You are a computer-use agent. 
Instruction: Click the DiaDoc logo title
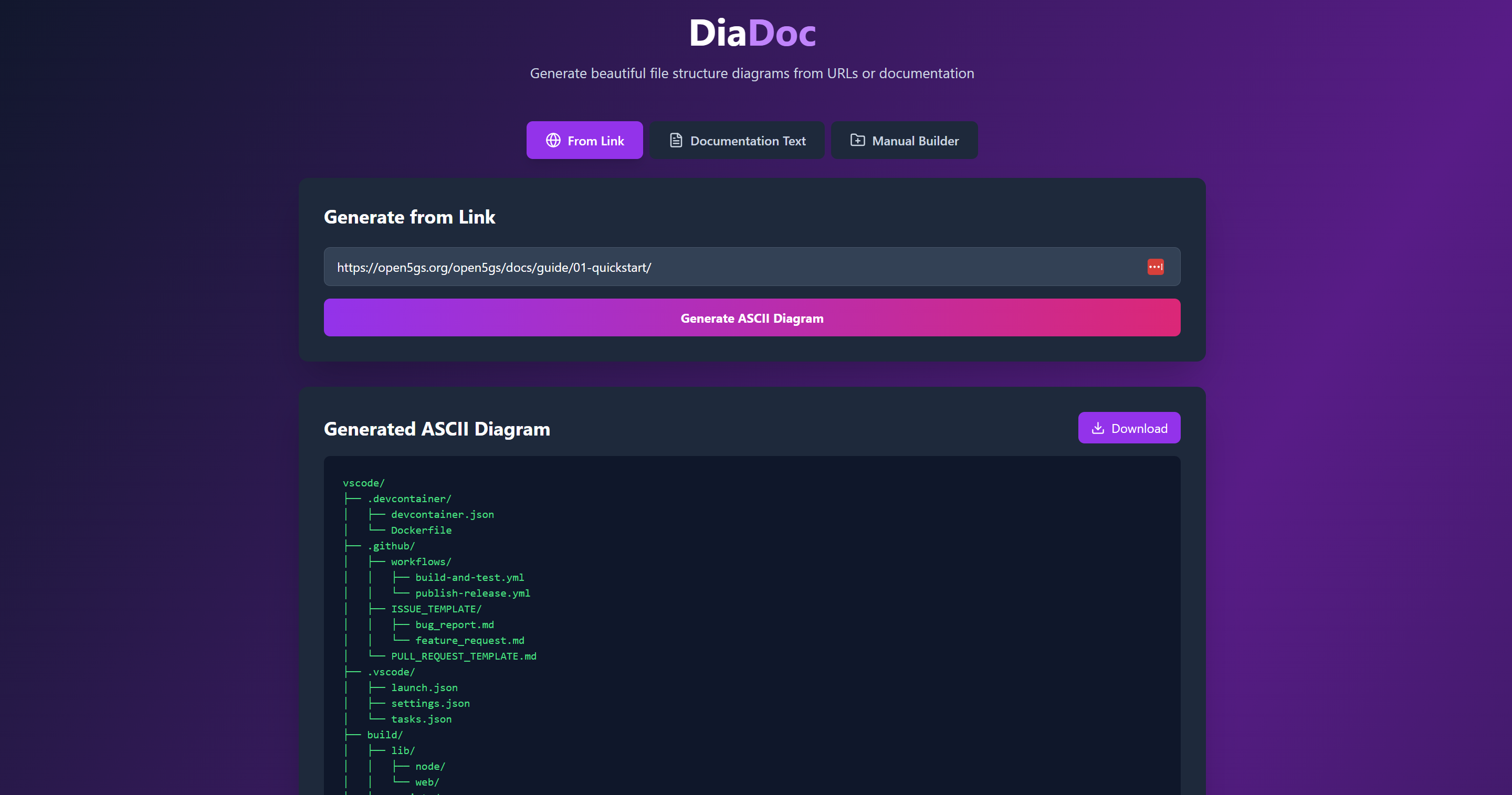point(752,33)
